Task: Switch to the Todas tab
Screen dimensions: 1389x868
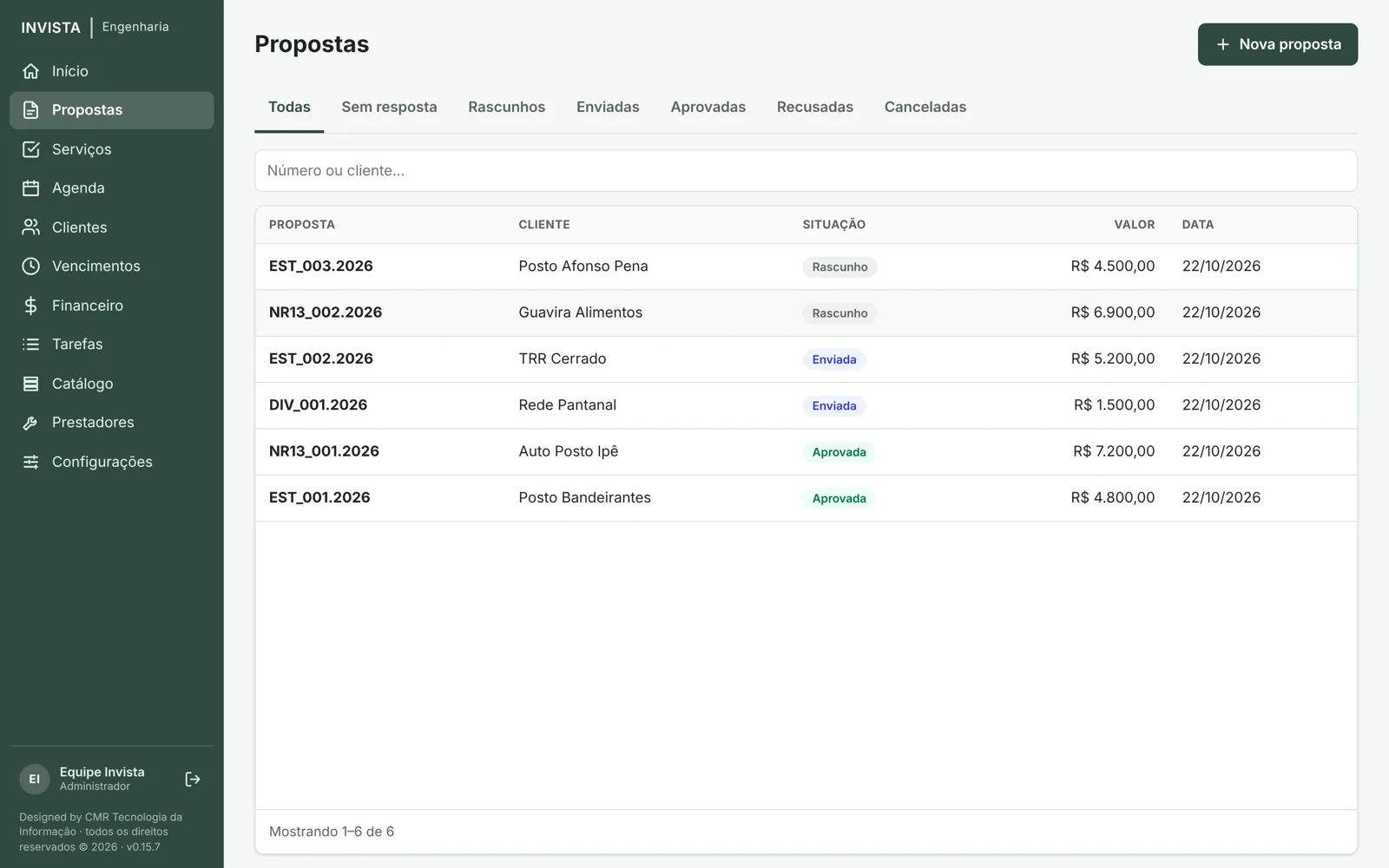Action: (x=289, y=108)
